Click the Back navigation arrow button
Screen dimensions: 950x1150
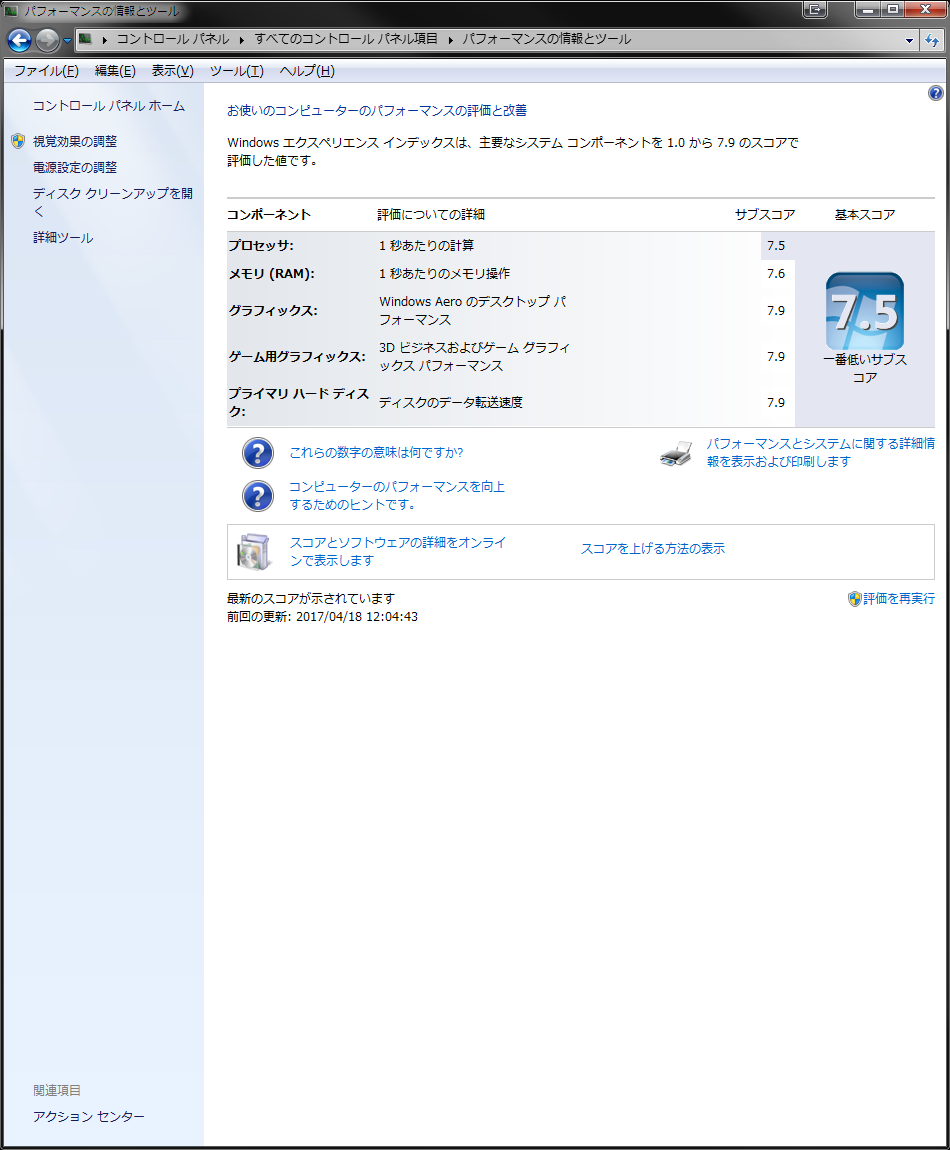coord(19,40)
